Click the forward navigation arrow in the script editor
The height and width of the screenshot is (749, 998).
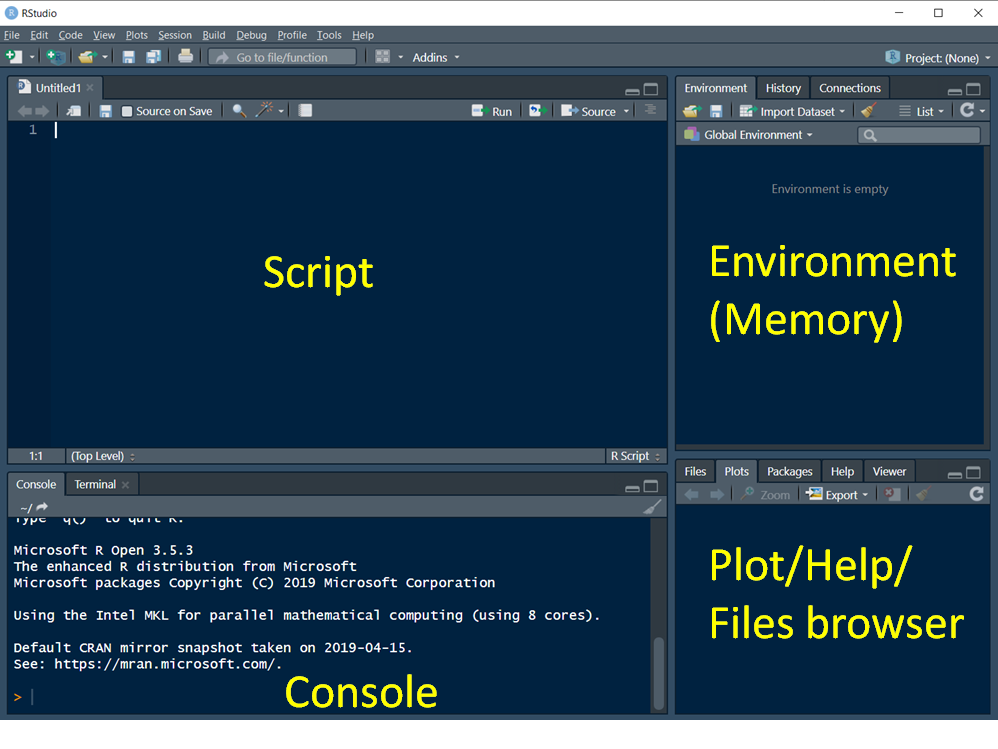(42, 111)
